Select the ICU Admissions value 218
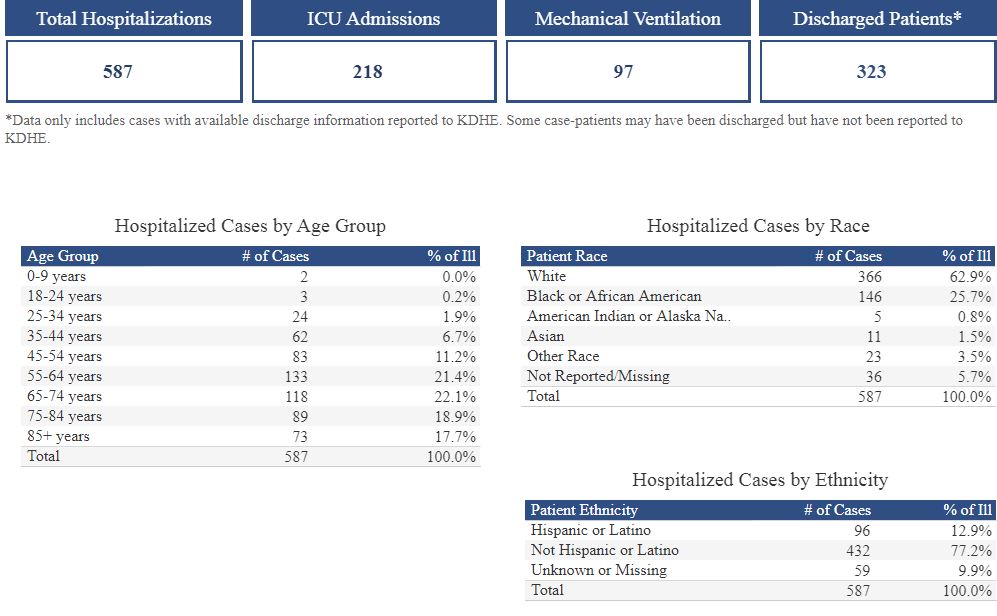This screenshot has width=997, height=616. 373,71
